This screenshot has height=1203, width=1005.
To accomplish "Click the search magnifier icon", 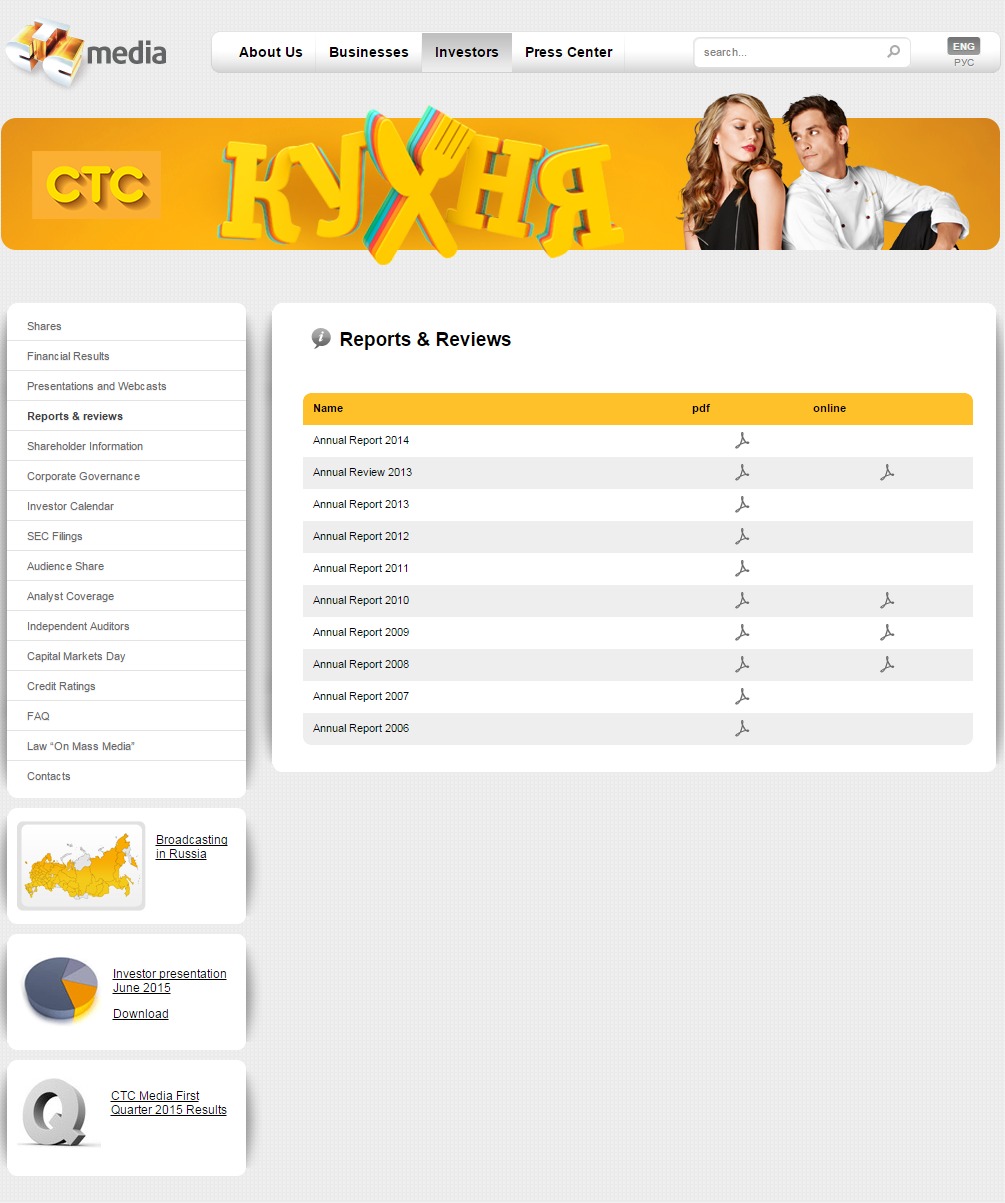I will 893,52.
